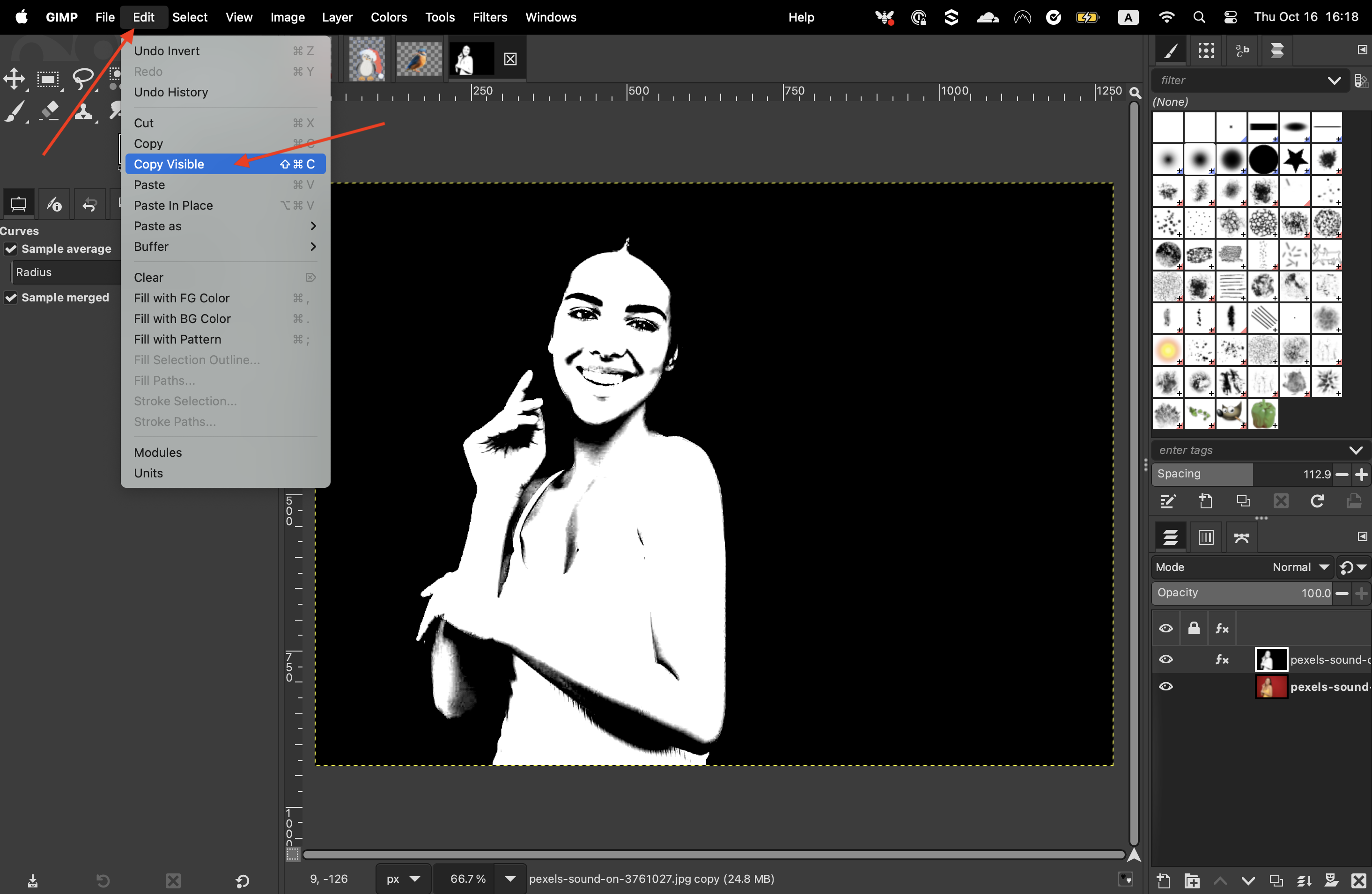Open the Channels tab icon
Screen dimensions: 1372x894
tap(1206, 537)
